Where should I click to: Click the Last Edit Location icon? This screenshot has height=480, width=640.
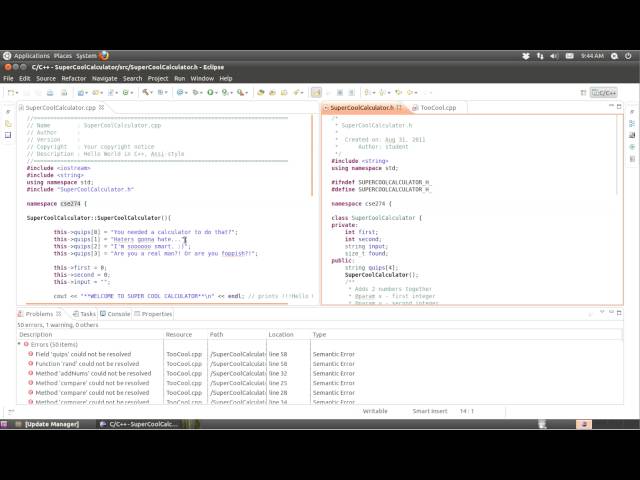coord(398,93)
